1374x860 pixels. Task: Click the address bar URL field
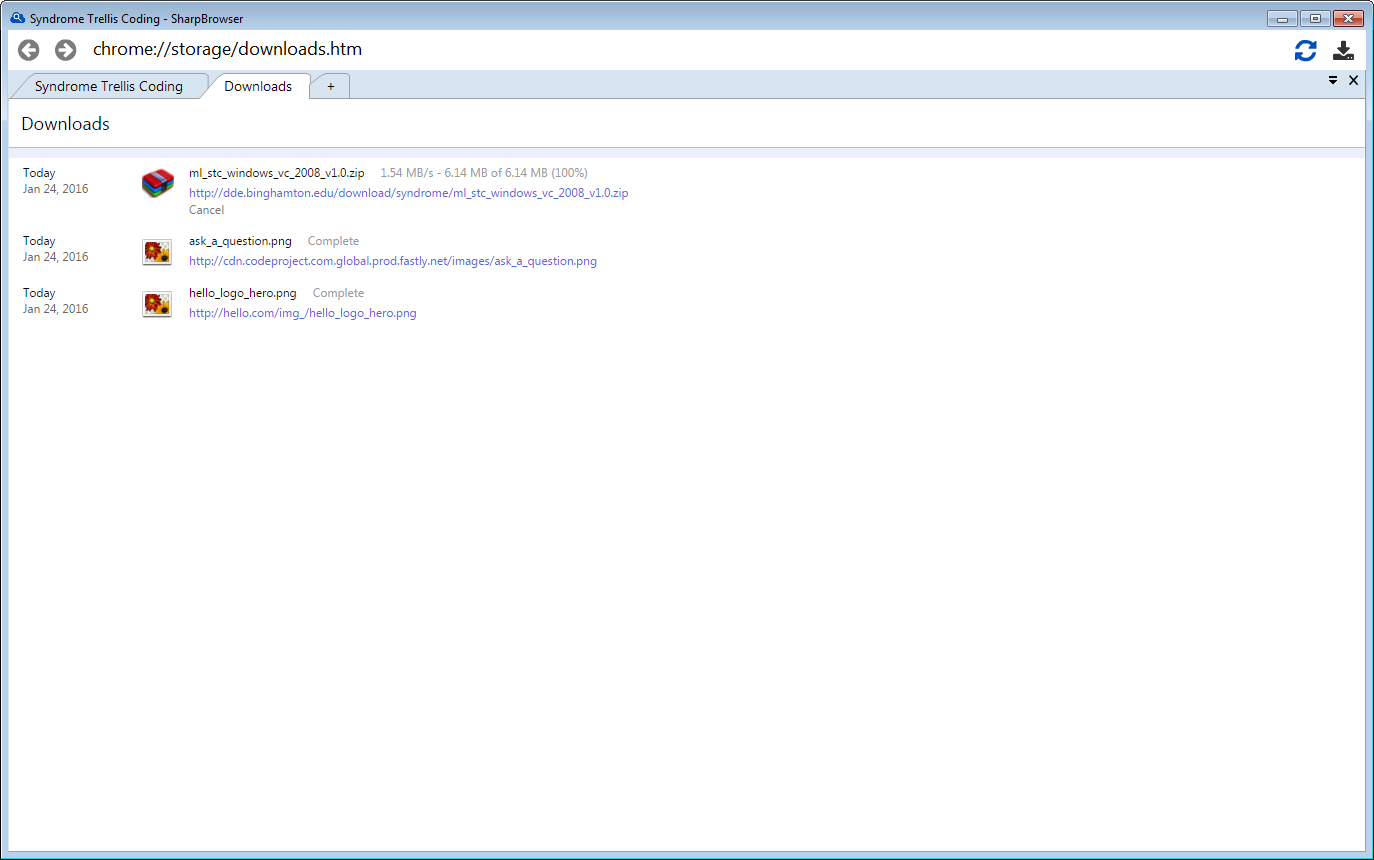click(600, 49)
